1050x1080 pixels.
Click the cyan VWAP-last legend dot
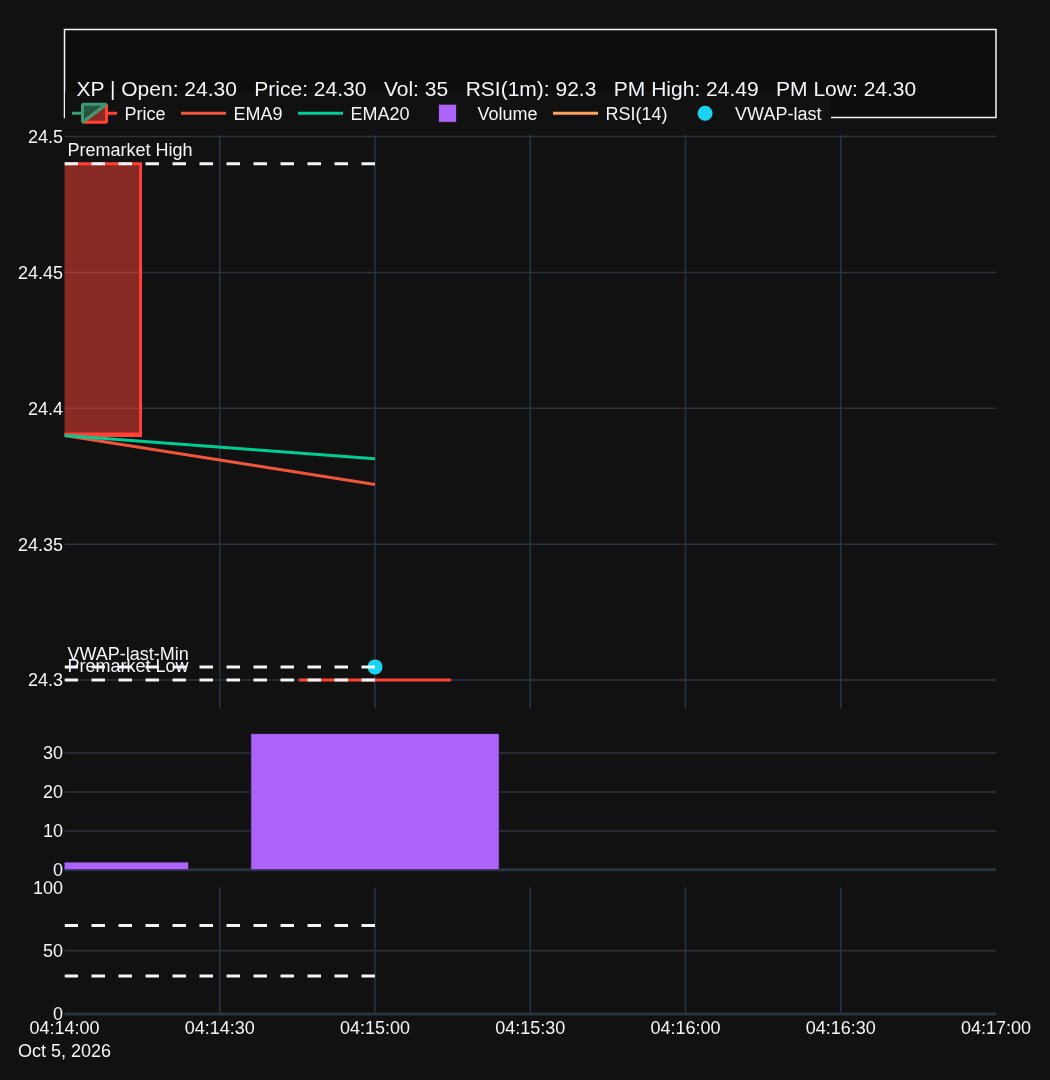tap(705, 113)
